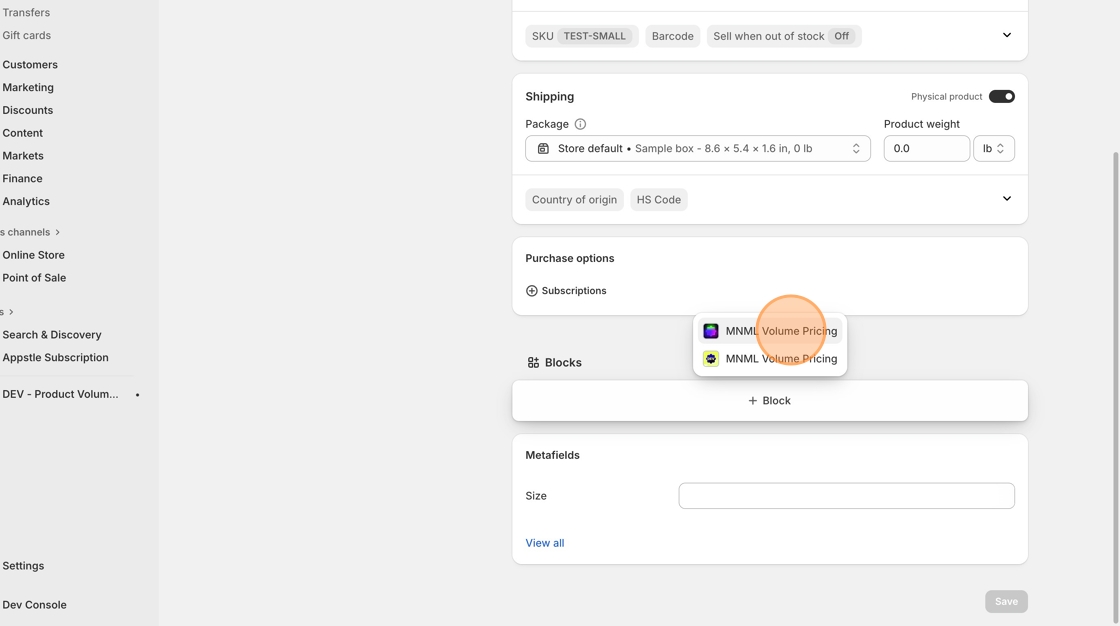Viewport: 1120px width, 626px height.
Task: Click the Product weight input field
Action: 926,149
